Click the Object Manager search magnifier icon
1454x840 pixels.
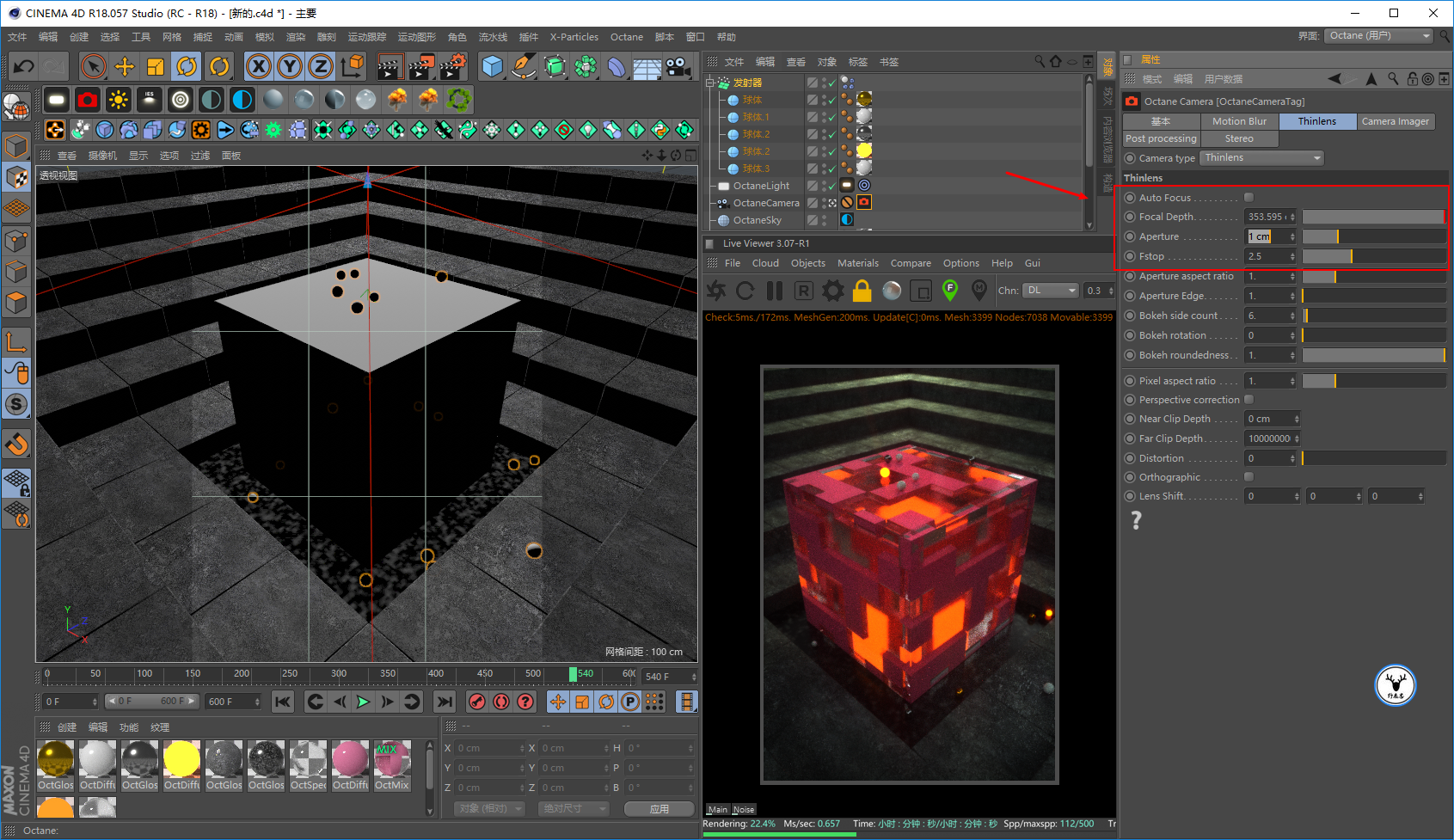tap(1040, 61)
